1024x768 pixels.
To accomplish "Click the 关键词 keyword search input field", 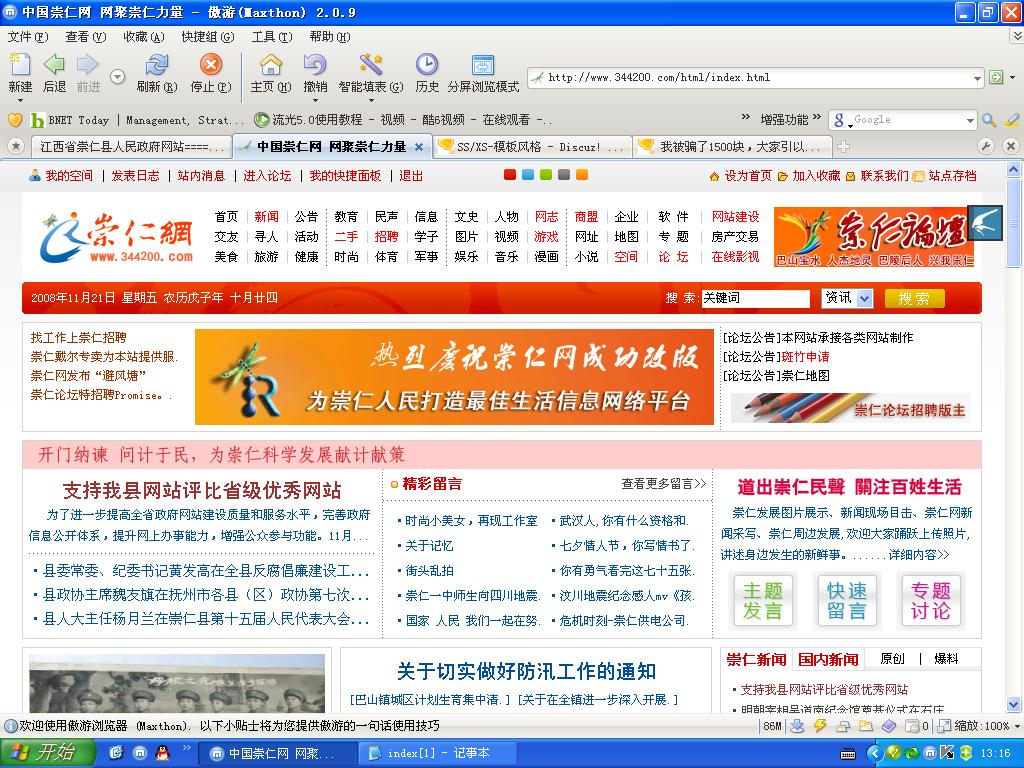I will coord(755,298).
